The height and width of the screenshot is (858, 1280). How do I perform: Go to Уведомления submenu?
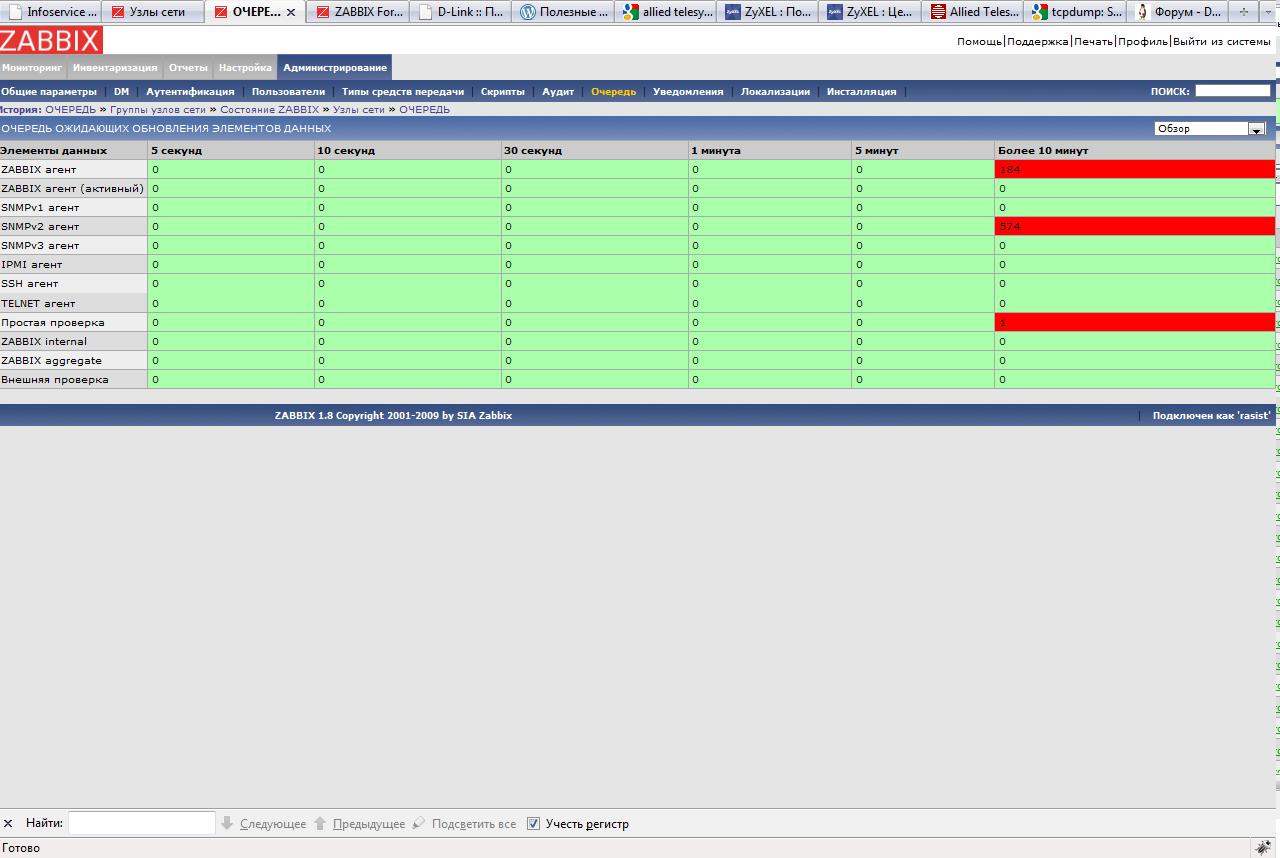click(x=688, y=91)
